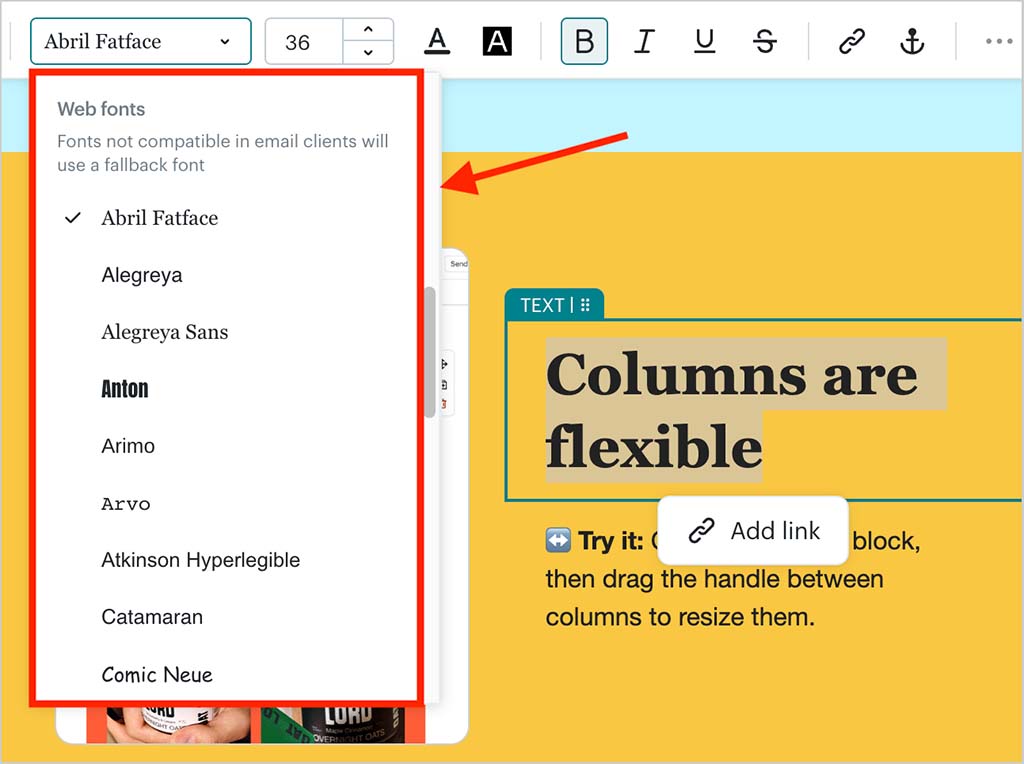Image resolution: width=1024 pixels, height=764 pixels.
Task: Click the 'Web fonts' section heading
Action: coord(101,109)
